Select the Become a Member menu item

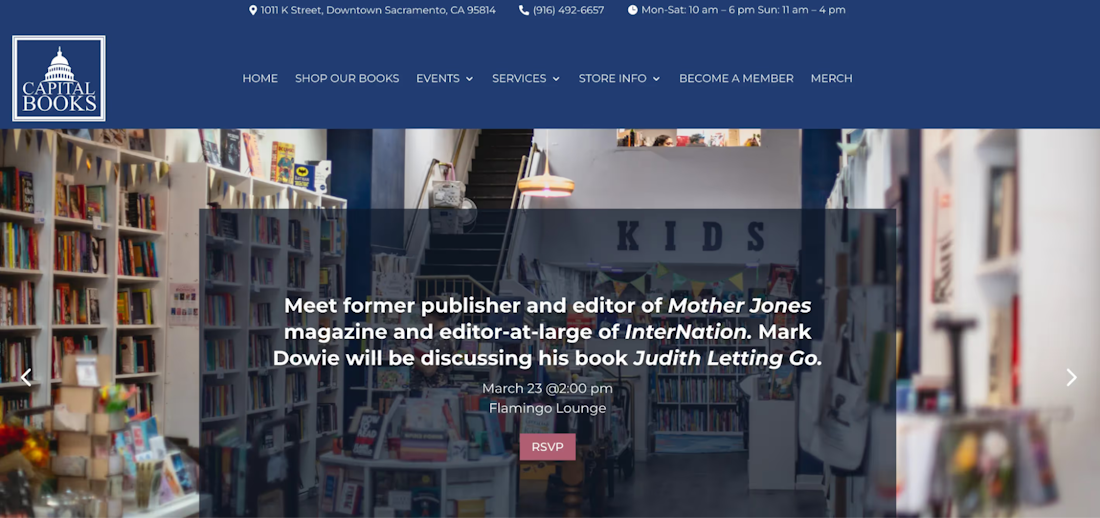pyautogui.click(x=737, y=79)
